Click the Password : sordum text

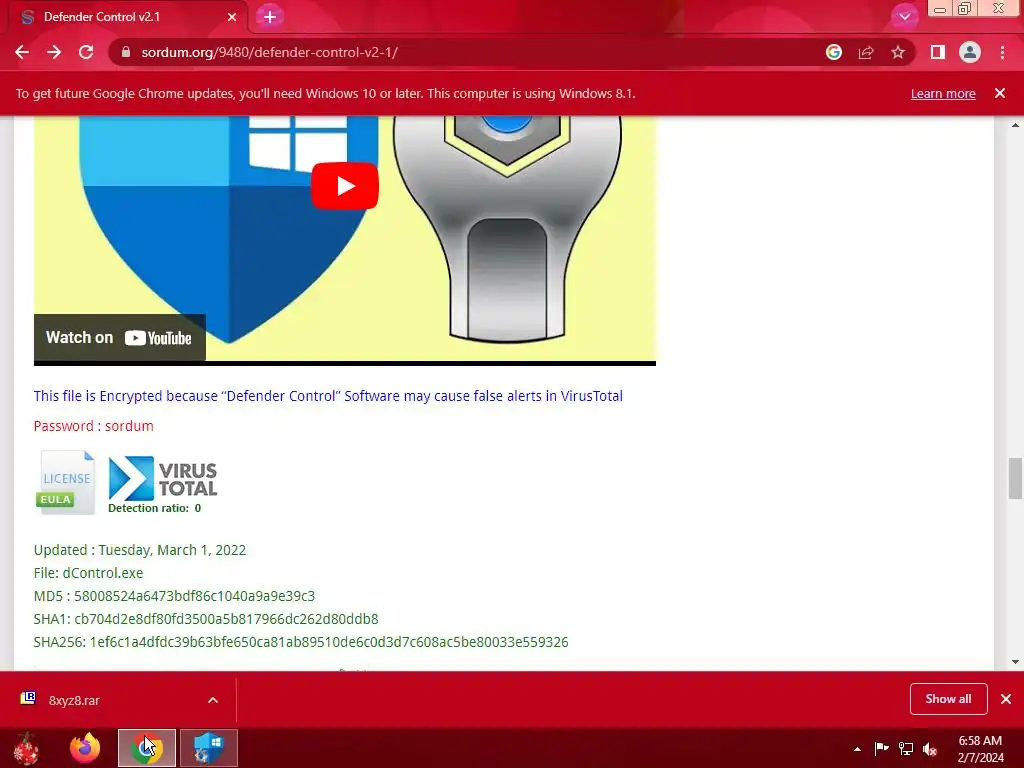[93, 426]
